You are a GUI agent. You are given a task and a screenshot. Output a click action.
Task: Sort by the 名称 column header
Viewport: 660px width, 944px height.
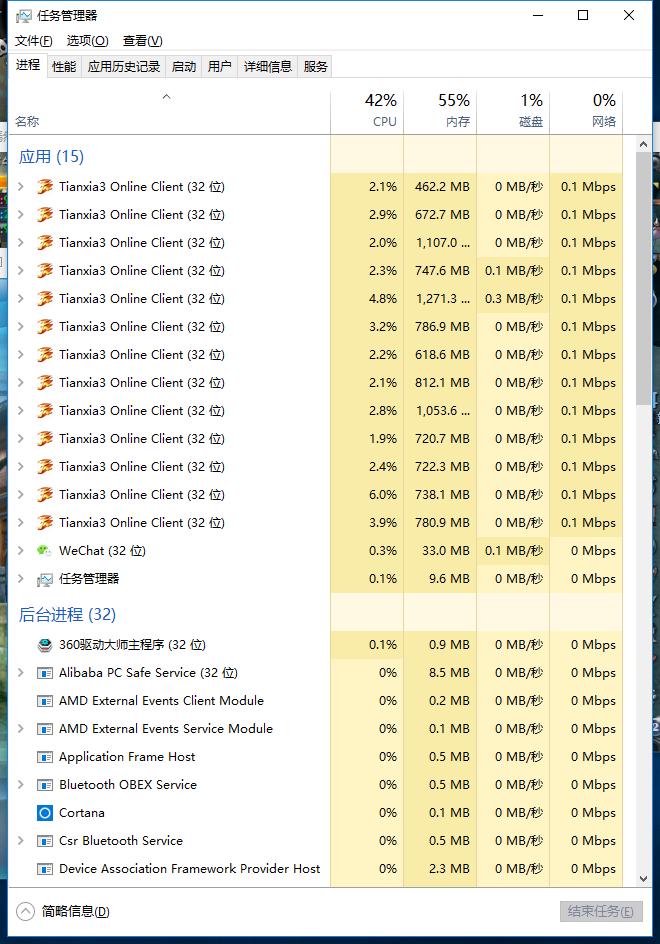tap(169, 111)
